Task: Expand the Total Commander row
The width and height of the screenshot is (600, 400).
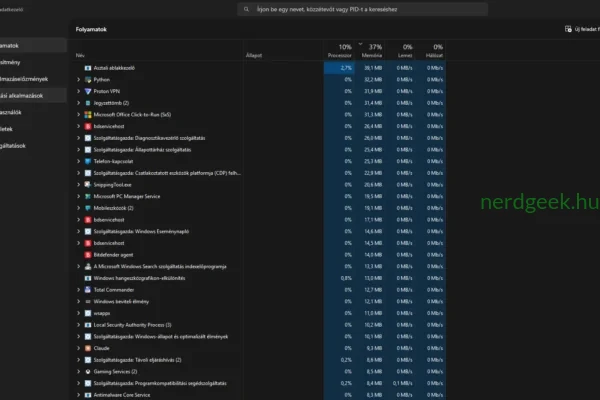Action: [78, 290]
